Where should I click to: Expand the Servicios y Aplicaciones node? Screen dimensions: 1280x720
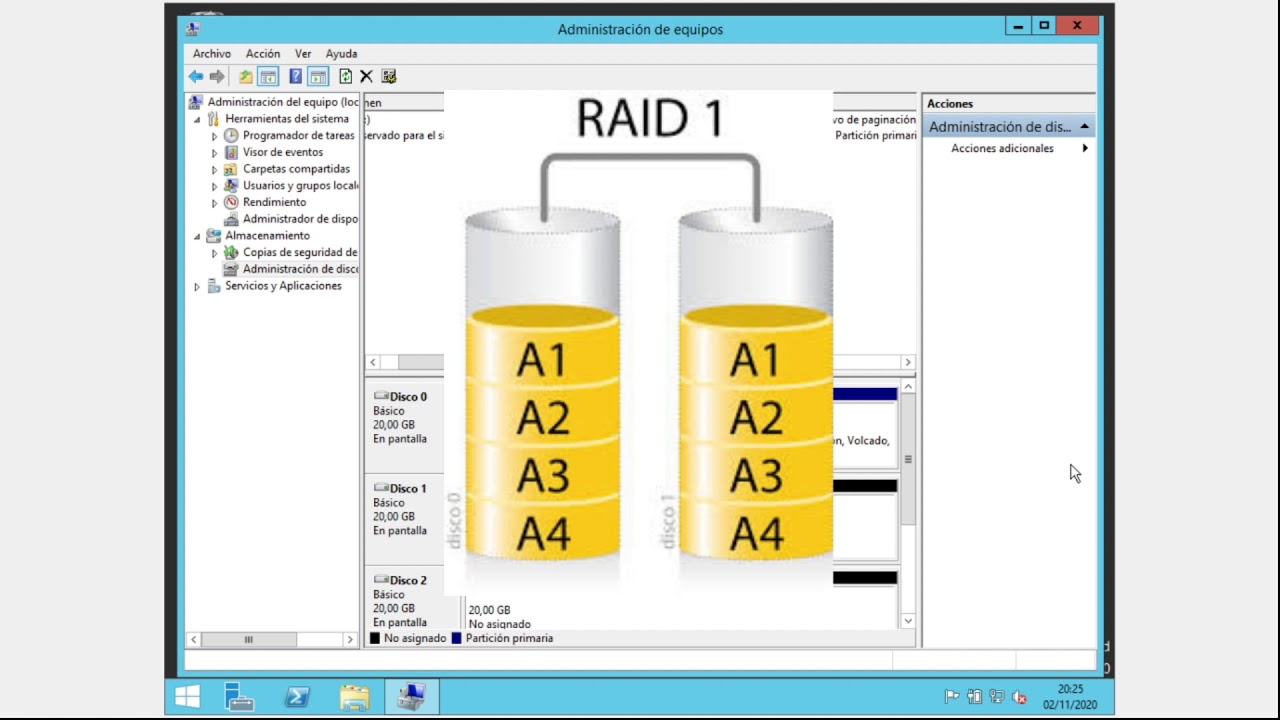pyautogui.click(x=197, y=286)
